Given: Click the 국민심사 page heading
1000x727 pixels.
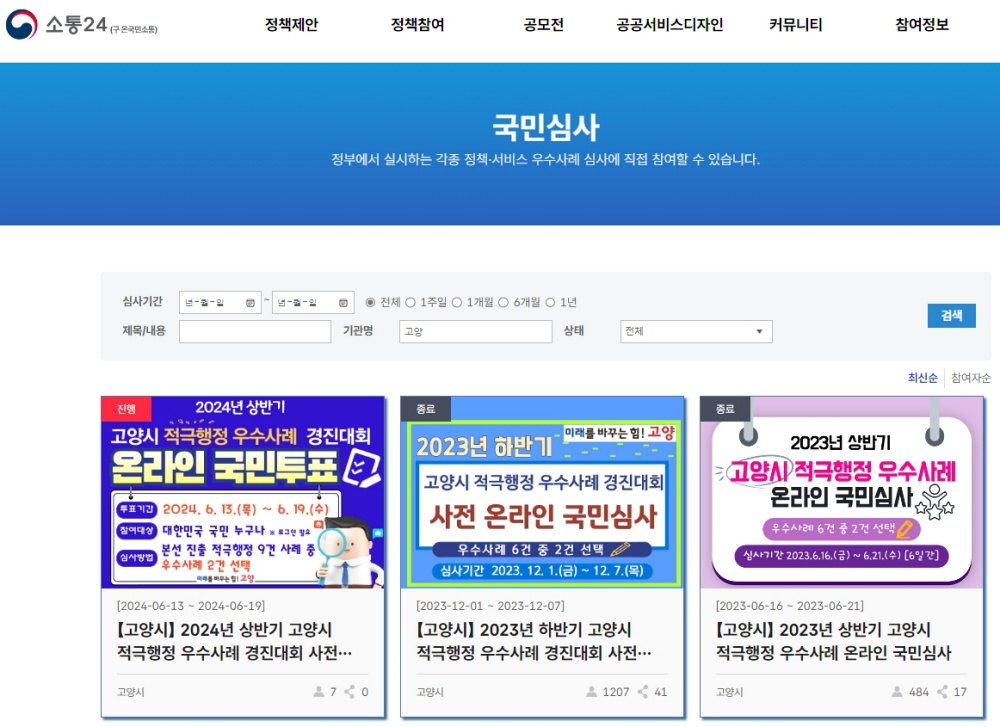Looking at the screenshot, I should pyautogui.click(x=546, y=127).
